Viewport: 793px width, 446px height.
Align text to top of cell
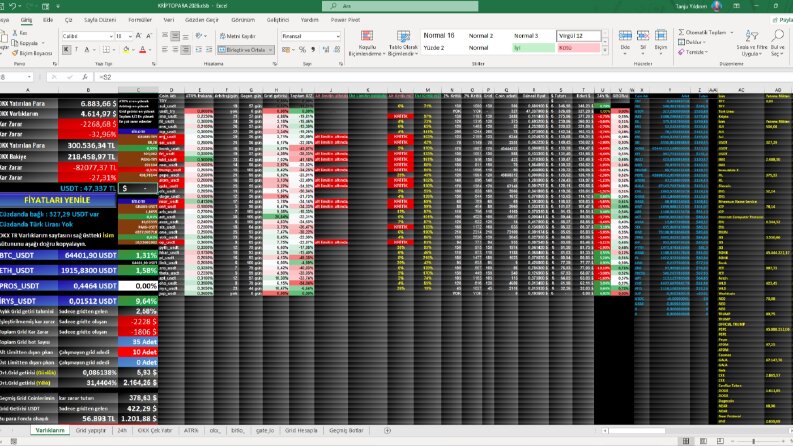click(165, 36)
